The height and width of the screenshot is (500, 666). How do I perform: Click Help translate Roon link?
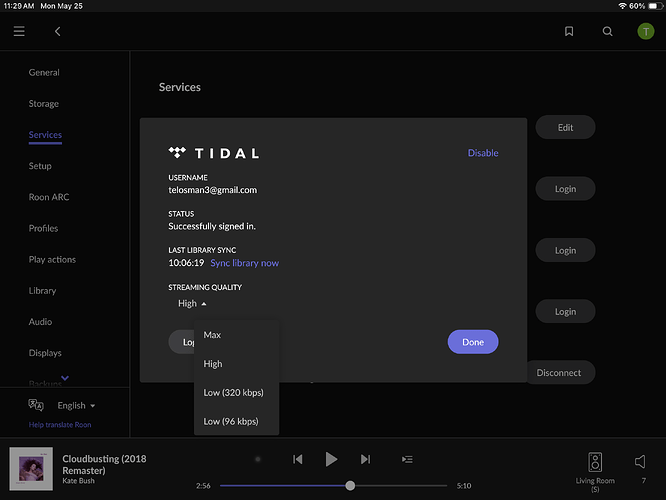click(60, 424)
